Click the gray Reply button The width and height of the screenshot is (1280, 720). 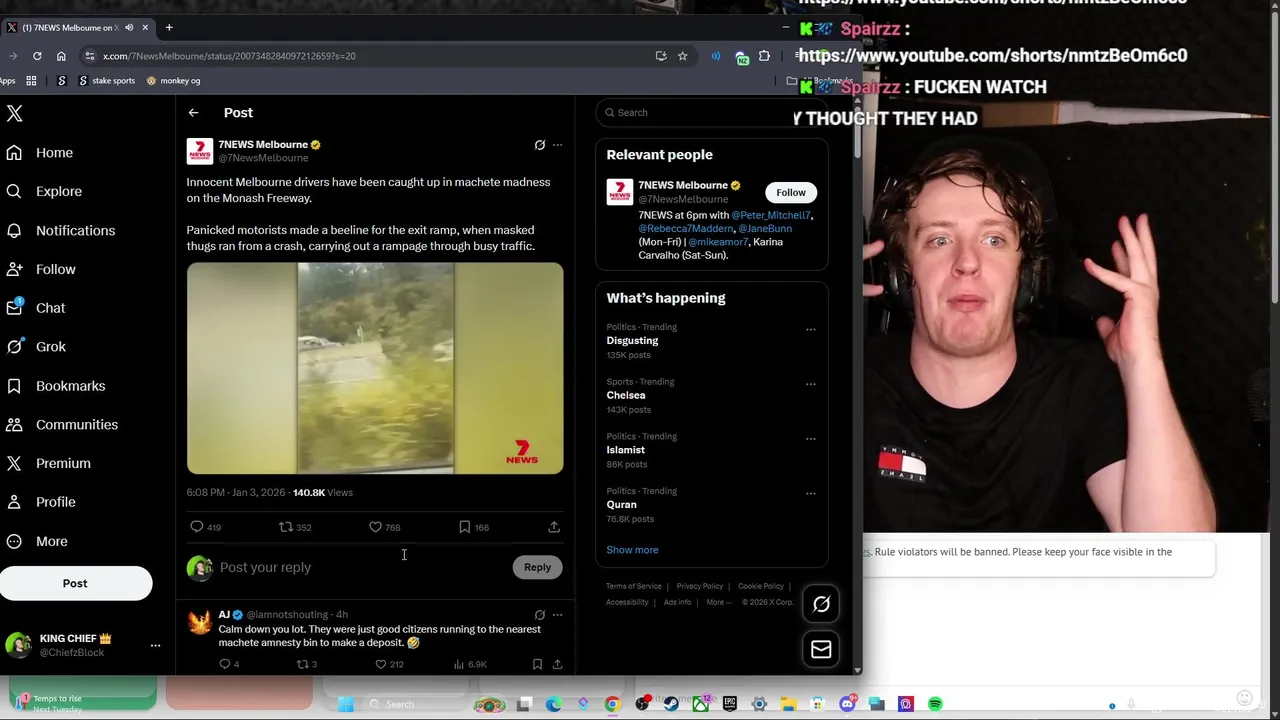(x=537, y=567)
